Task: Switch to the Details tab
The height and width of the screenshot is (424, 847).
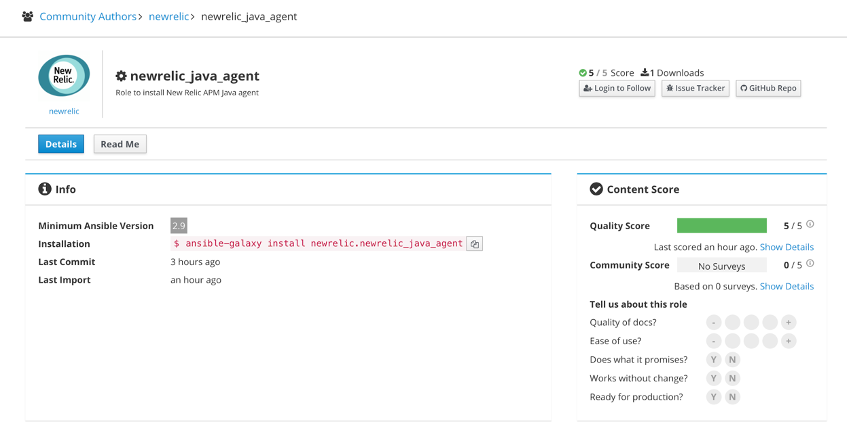Action: point(61,144)
